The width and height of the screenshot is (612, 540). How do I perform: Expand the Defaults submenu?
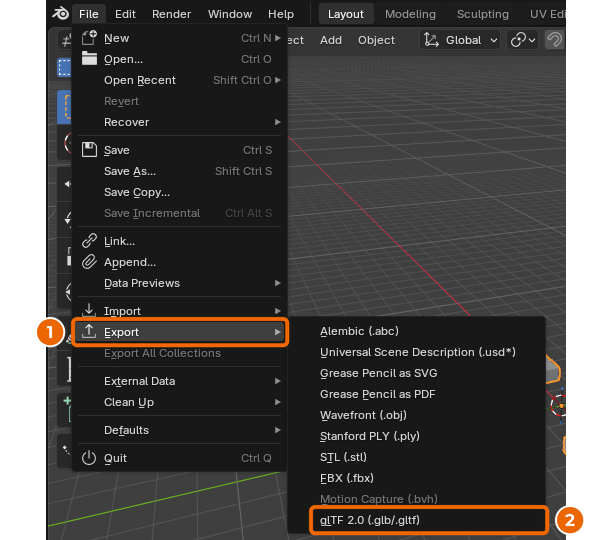pyautogui.click(x=180, y=430)
